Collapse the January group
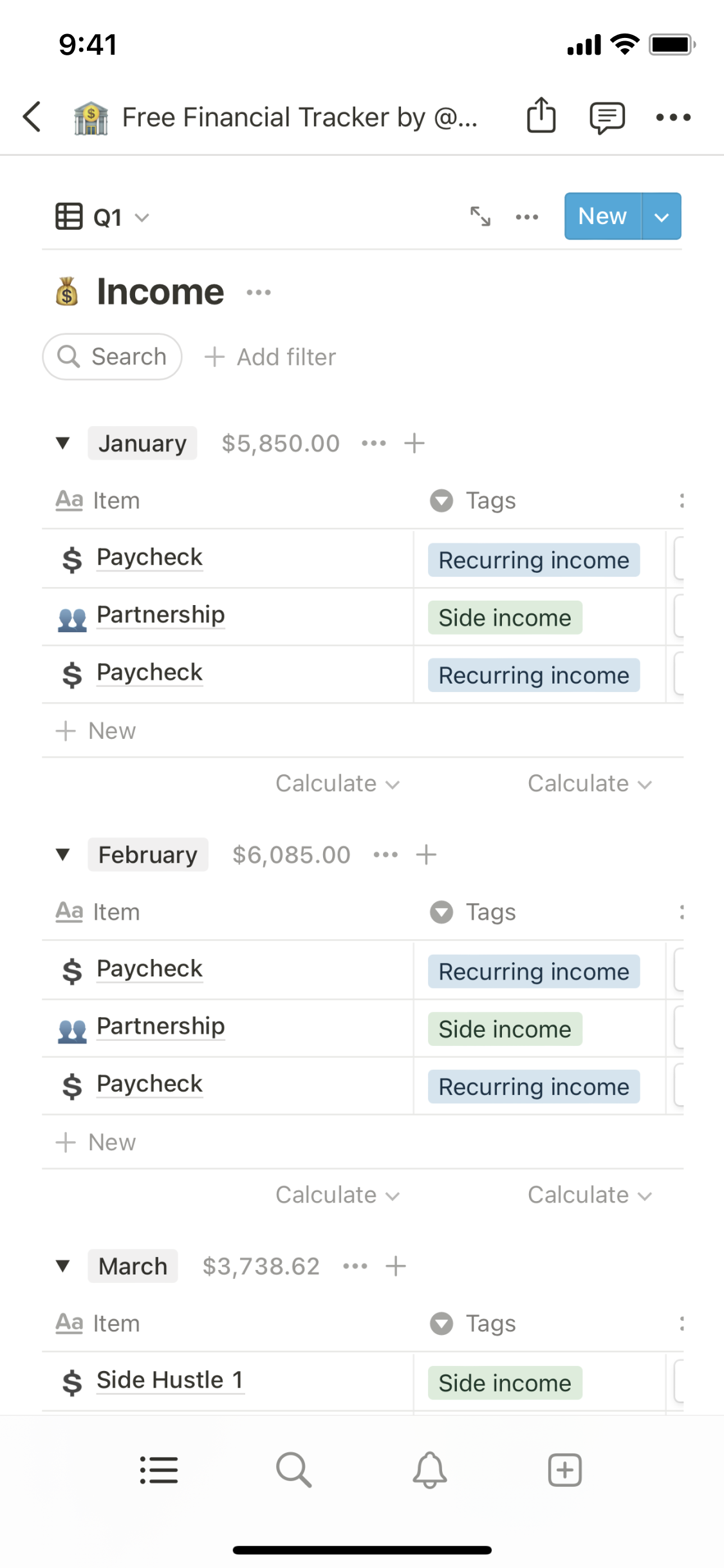This screenshot has height=1568, width=724. 62,443
